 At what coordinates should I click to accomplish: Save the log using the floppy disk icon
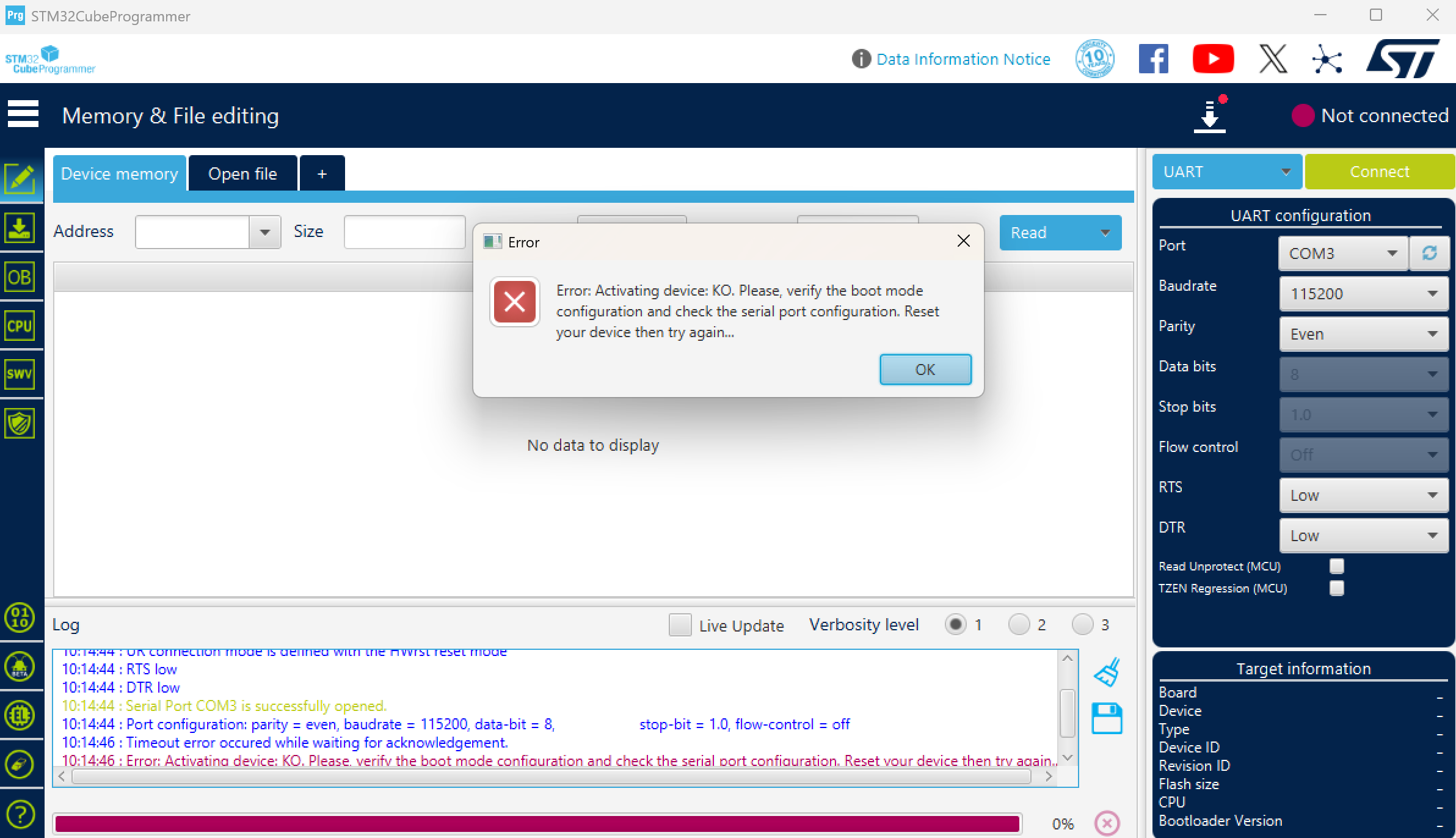(1107, 718)
